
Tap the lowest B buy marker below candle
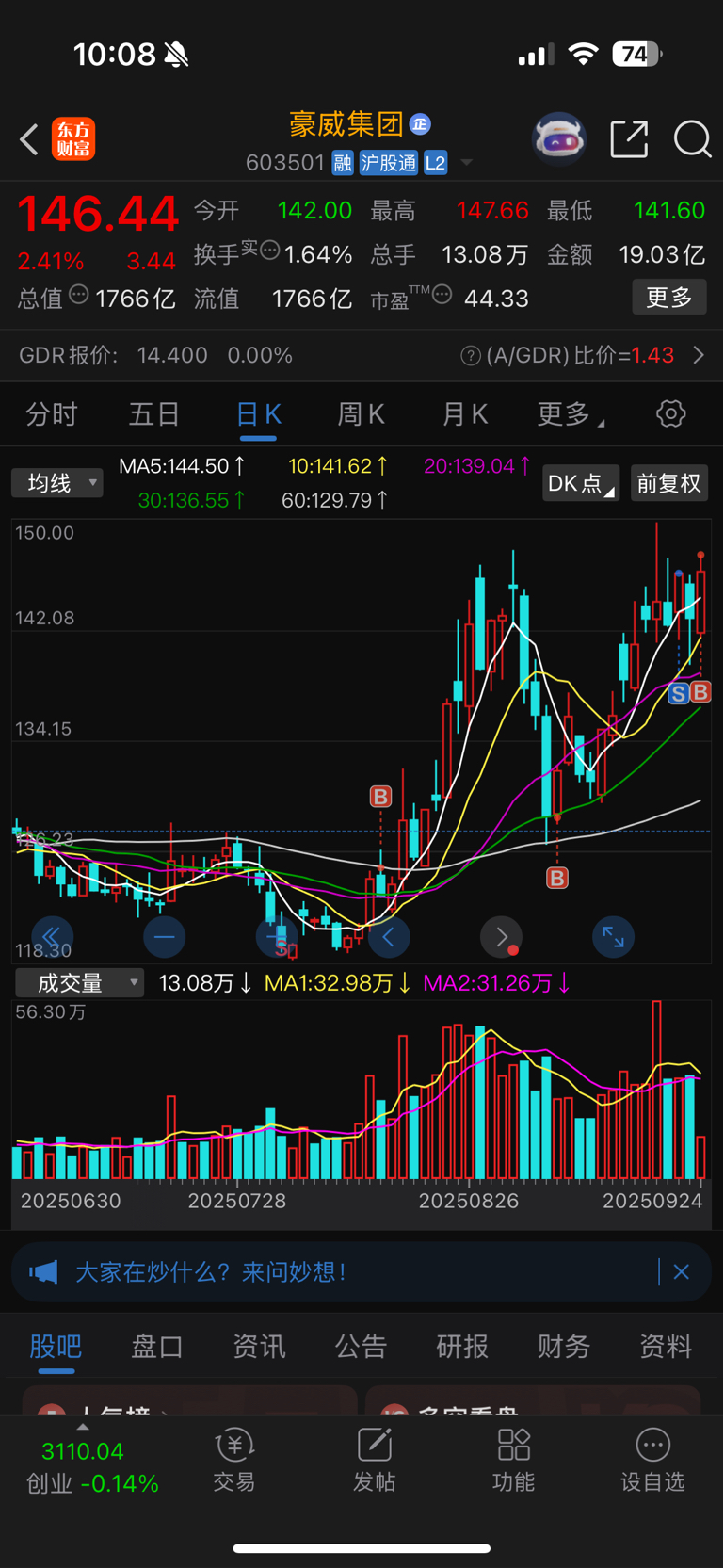pos(557,879)
